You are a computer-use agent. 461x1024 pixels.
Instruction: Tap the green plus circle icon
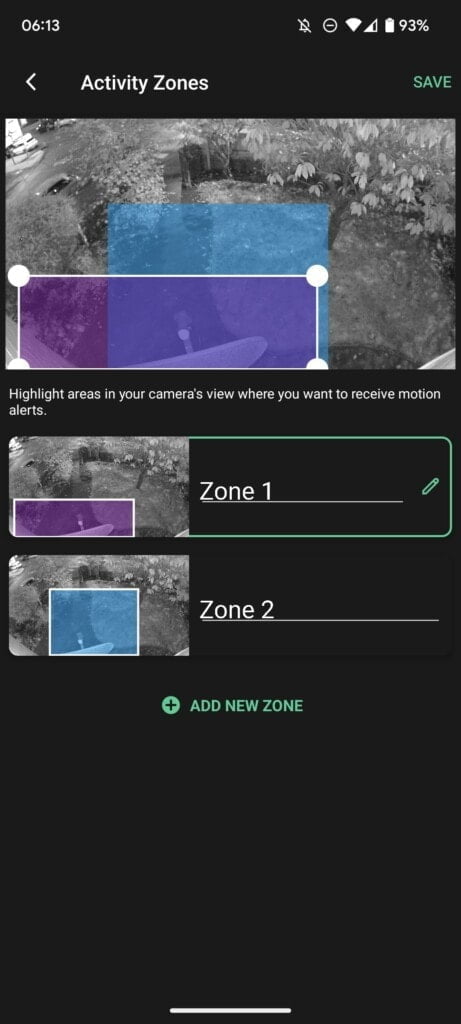click(170, 705)
